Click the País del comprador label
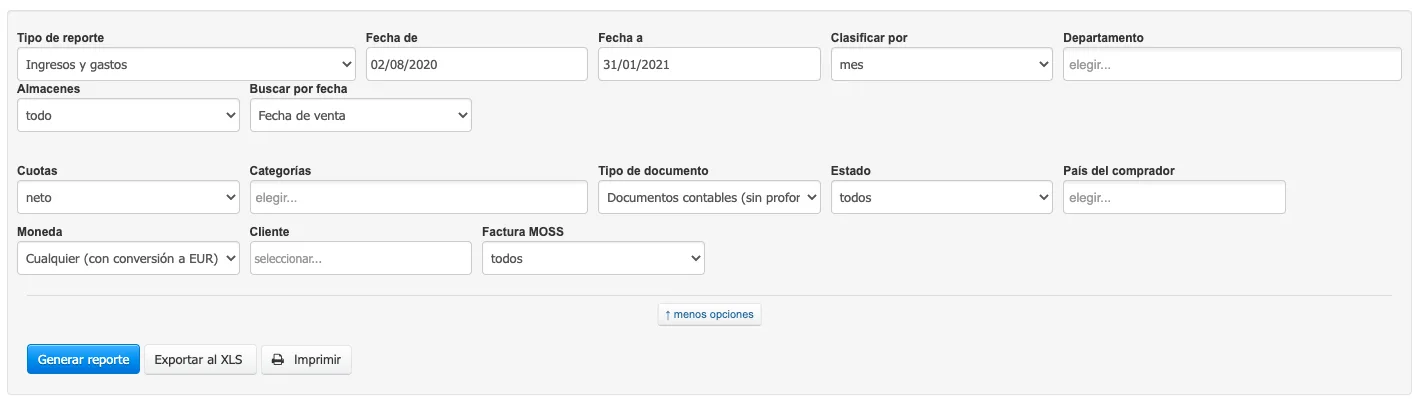 1119,171
